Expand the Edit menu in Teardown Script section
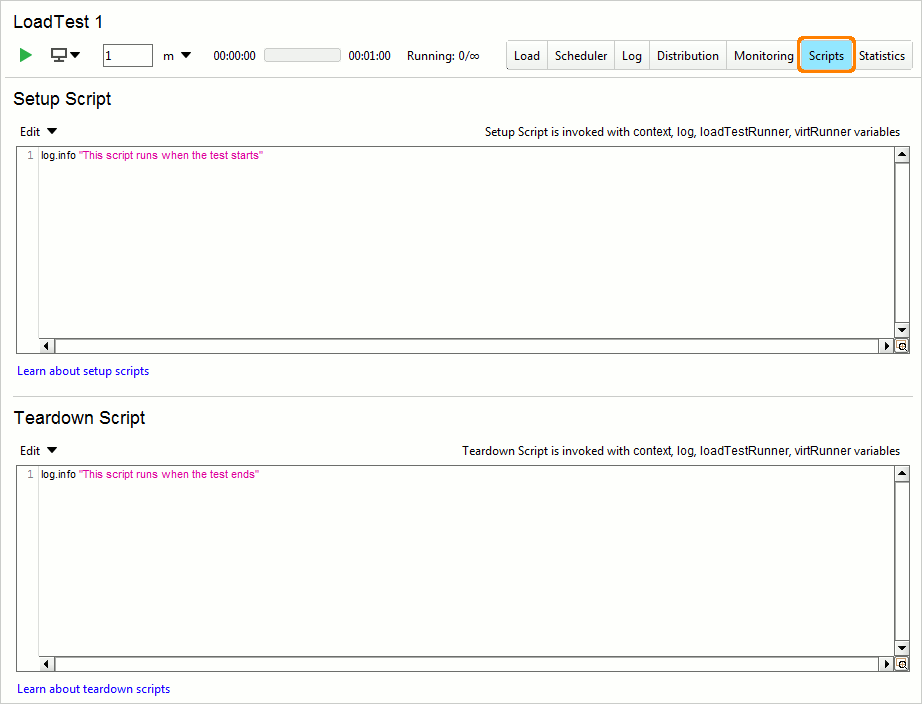This screenshot has width=922, height=704. click(37, 450)
